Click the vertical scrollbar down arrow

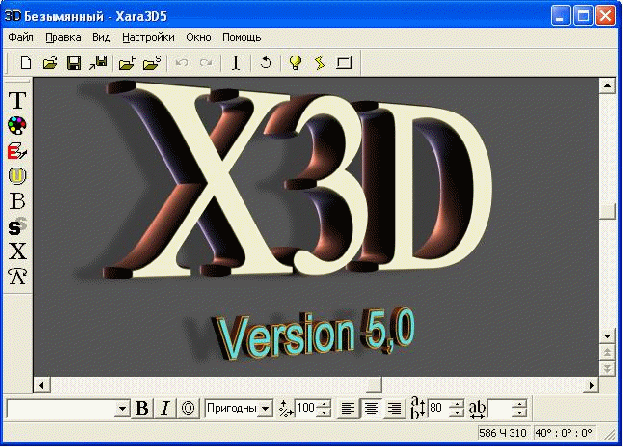tap(607, 337)
